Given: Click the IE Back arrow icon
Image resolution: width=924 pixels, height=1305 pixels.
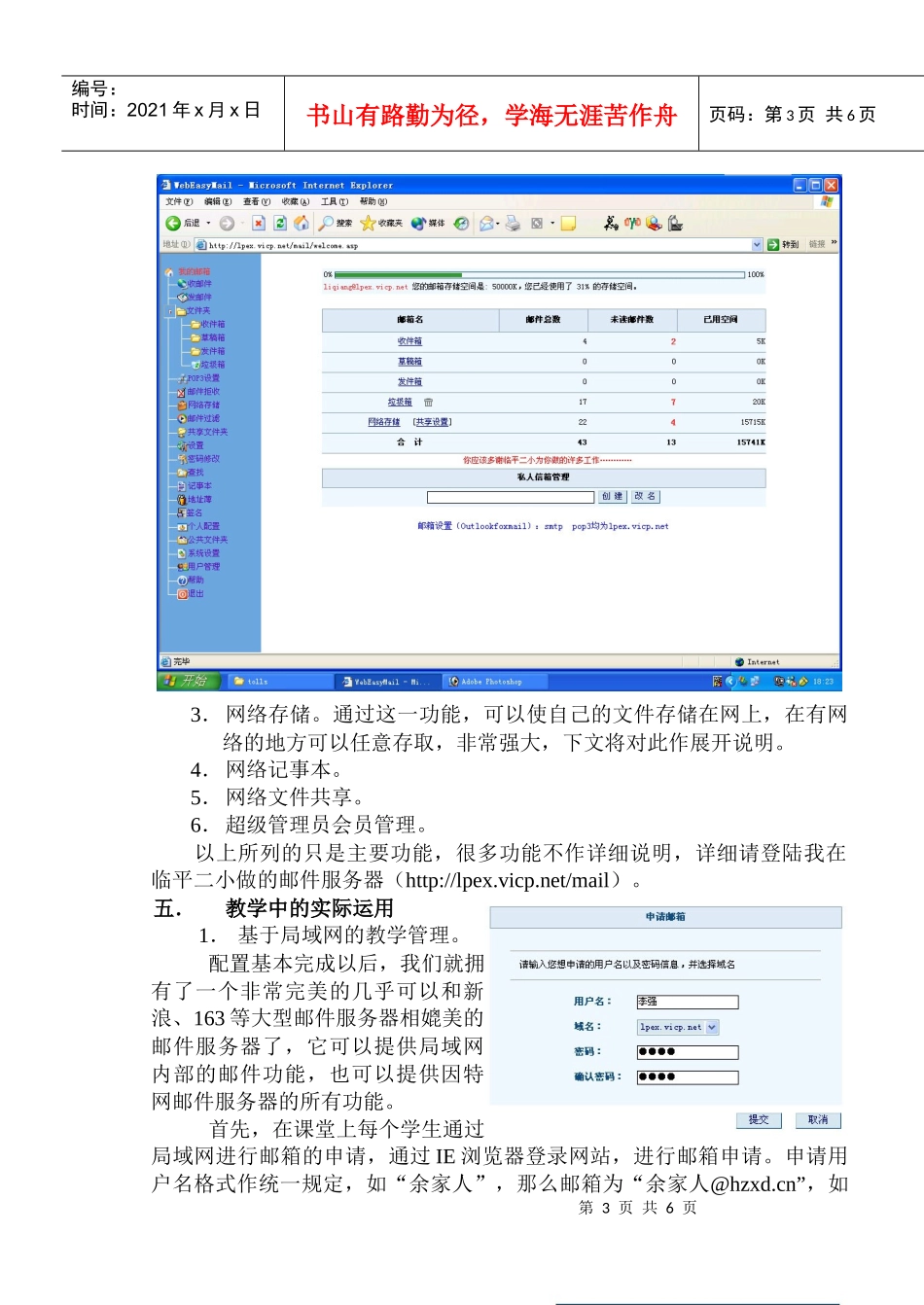Looking at the screenshot, I should (x=172, y=224).
